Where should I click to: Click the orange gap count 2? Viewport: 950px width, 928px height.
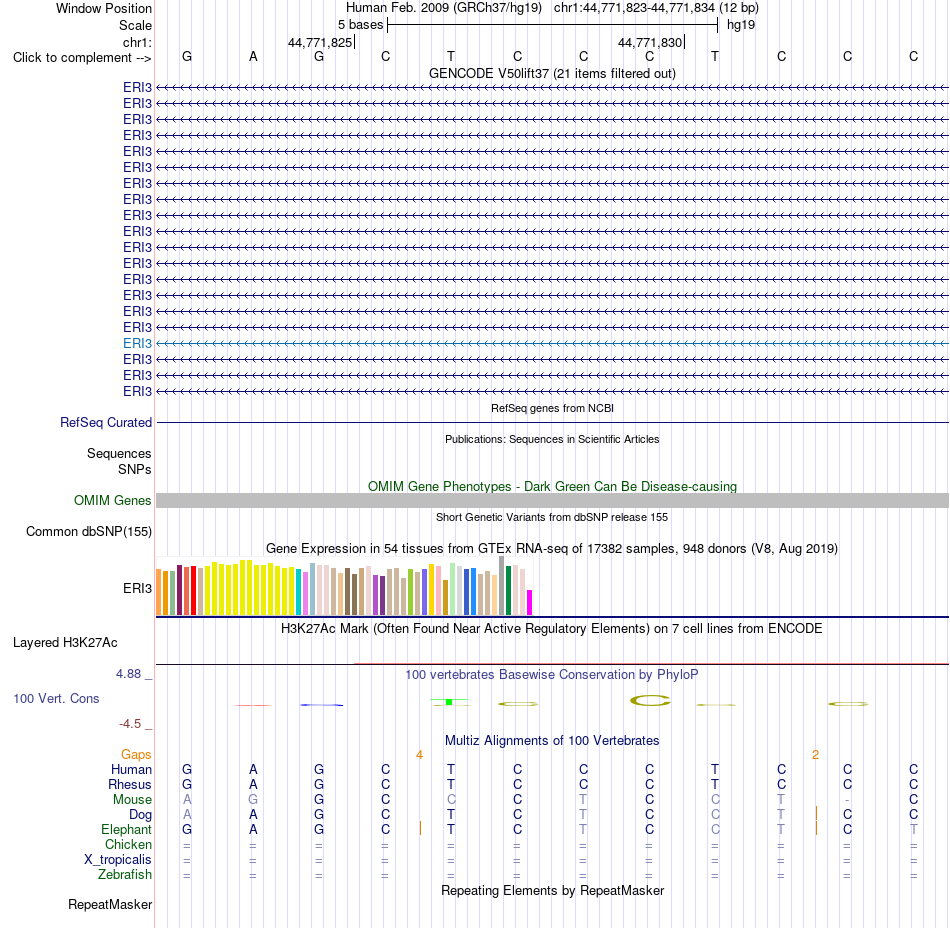tap(815, 755)
